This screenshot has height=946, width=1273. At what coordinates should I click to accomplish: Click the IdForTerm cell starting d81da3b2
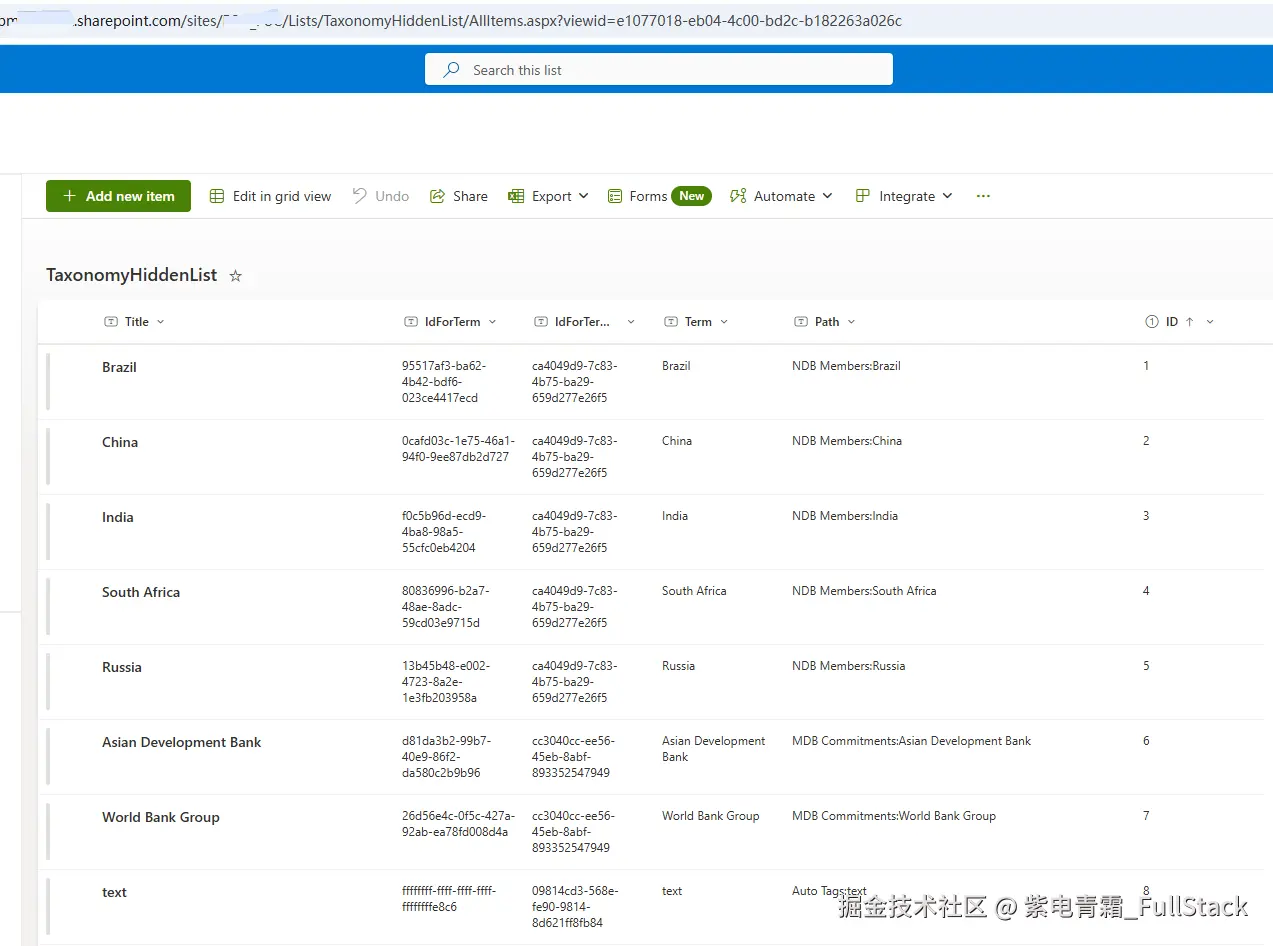point(446,757)
